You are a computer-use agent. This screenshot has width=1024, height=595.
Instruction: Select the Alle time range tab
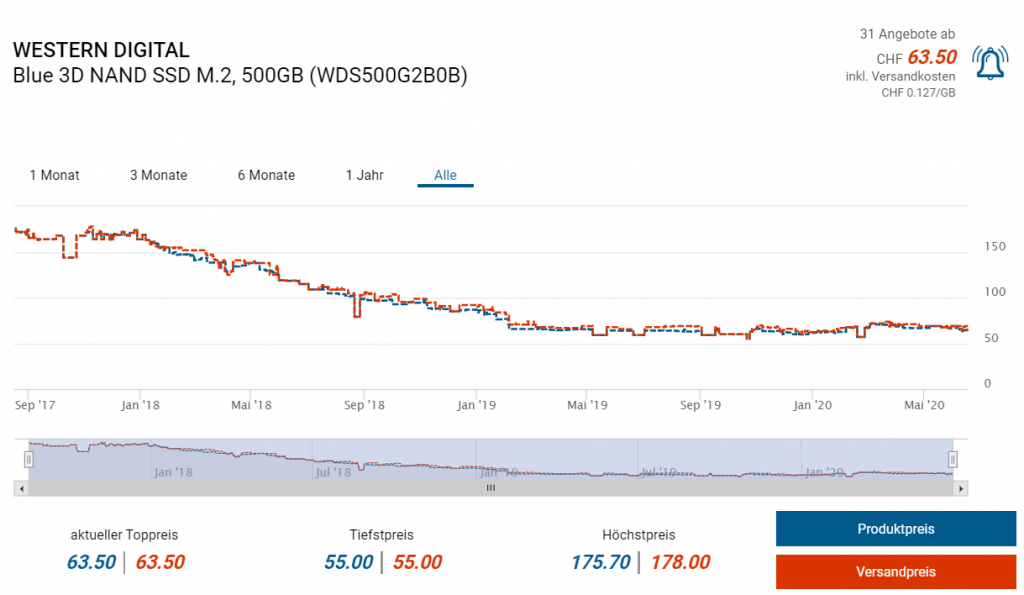[445, 175]
